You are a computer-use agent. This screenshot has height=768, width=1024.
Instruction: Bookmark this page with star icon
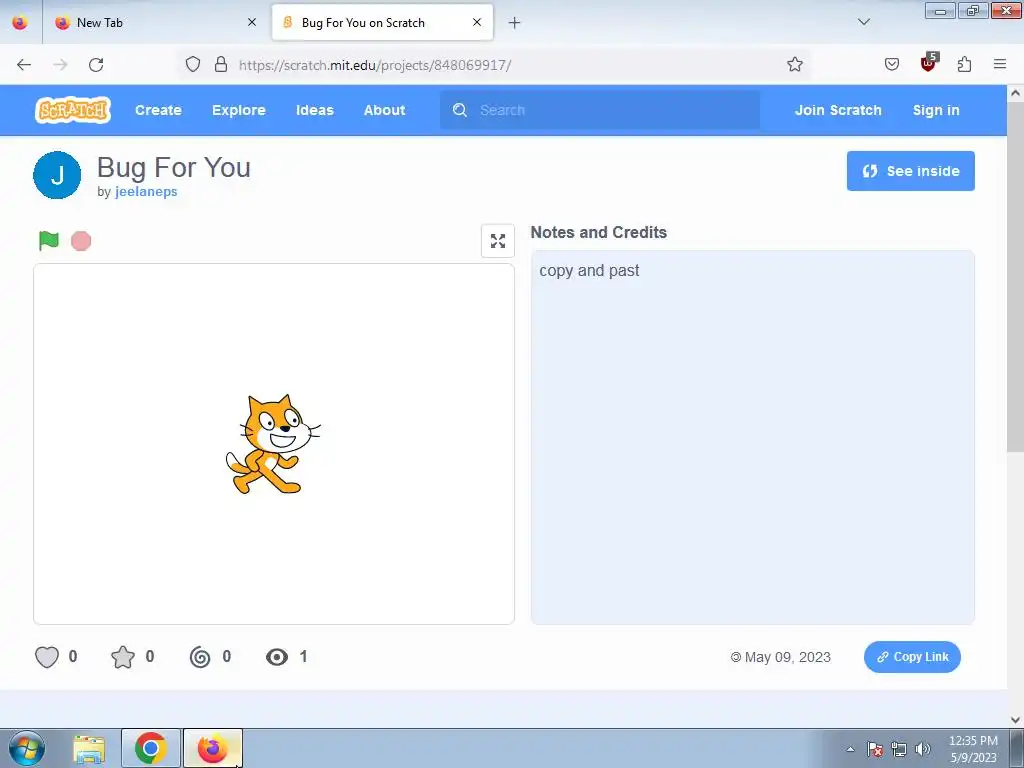pos(794,64)
